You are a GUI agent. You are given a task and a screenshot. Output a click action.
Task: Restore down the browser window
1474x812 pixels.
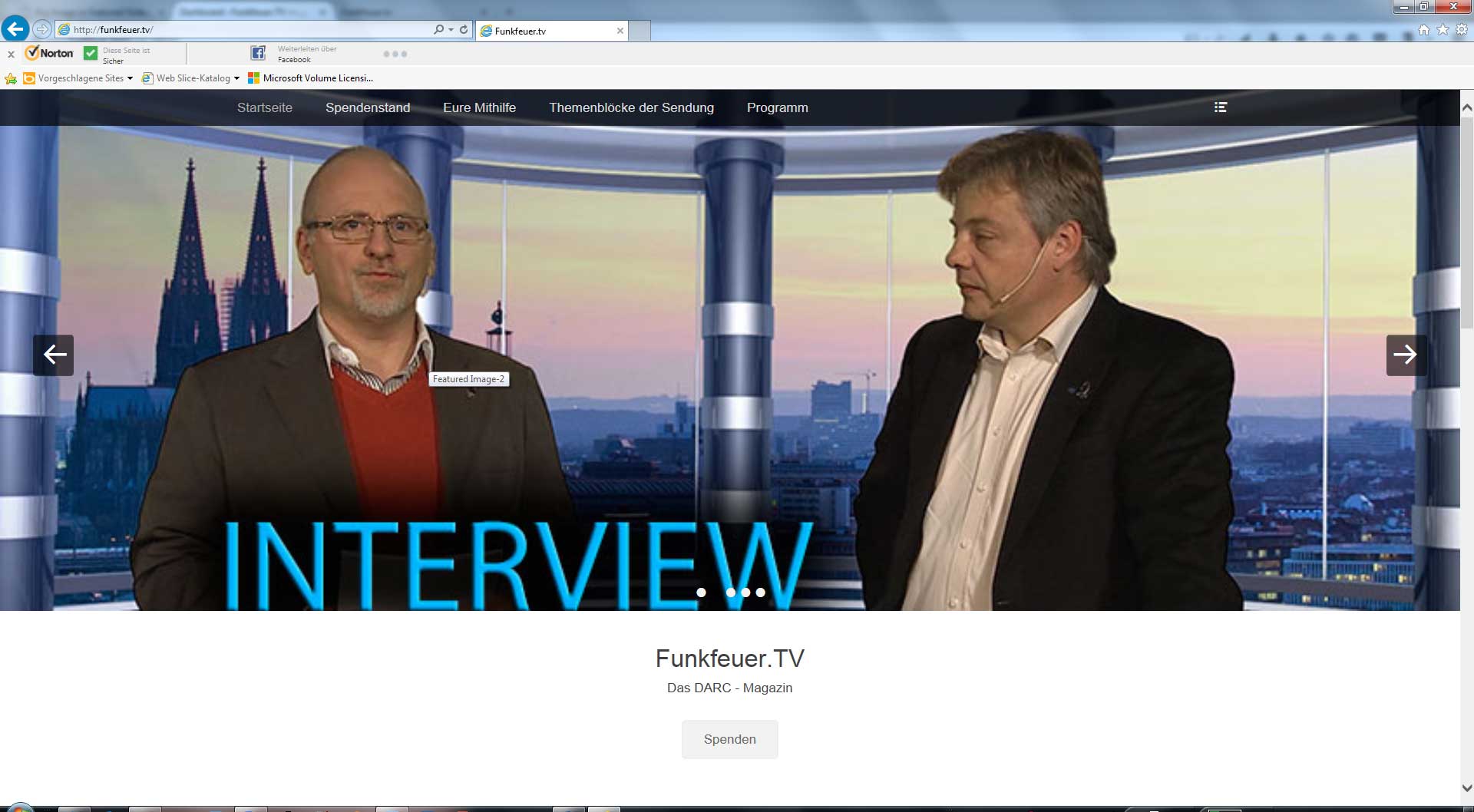pyautogui.click(x=1423, y=7)
